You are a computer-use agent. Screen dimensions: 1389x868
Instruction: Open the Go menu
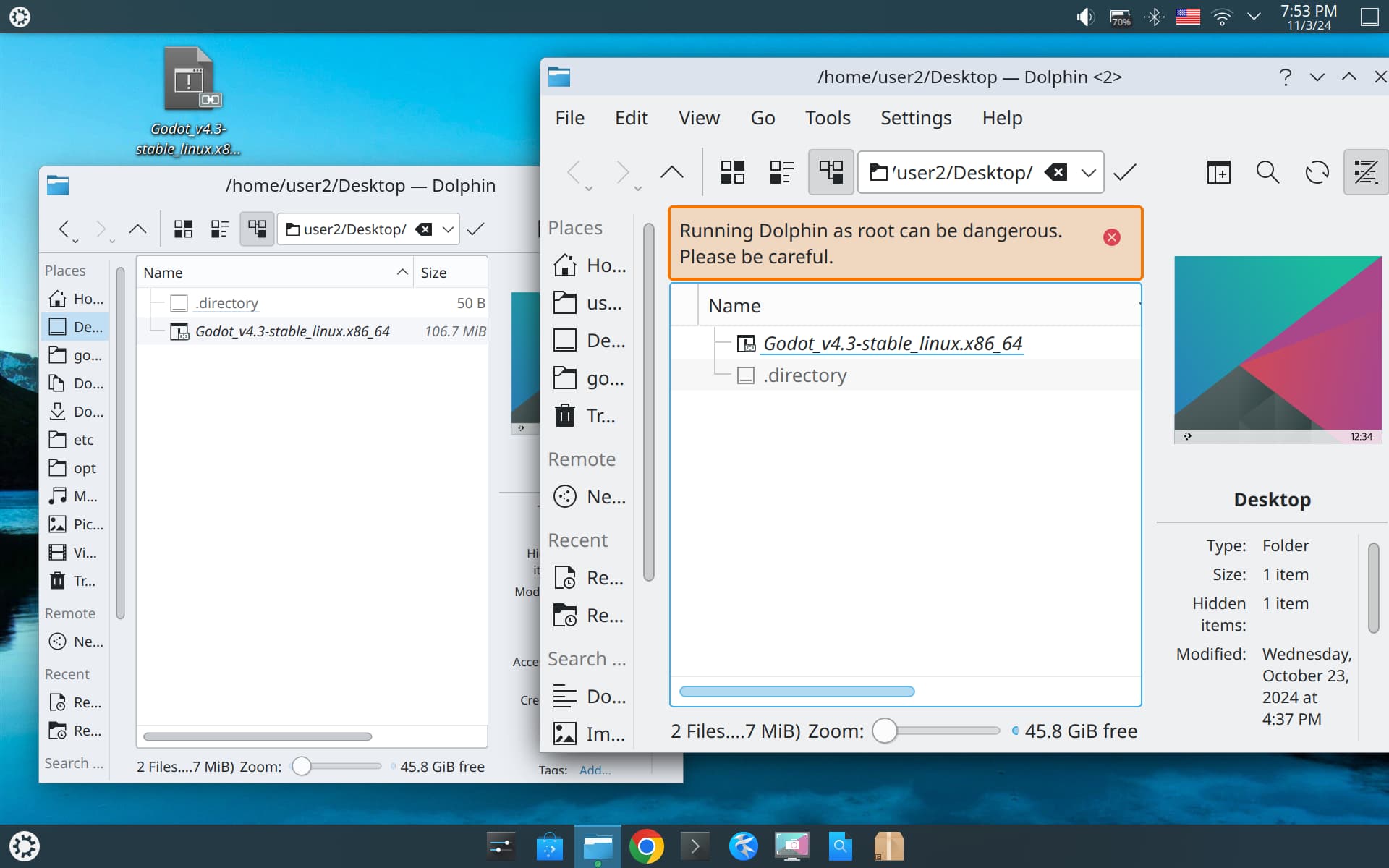763,118
